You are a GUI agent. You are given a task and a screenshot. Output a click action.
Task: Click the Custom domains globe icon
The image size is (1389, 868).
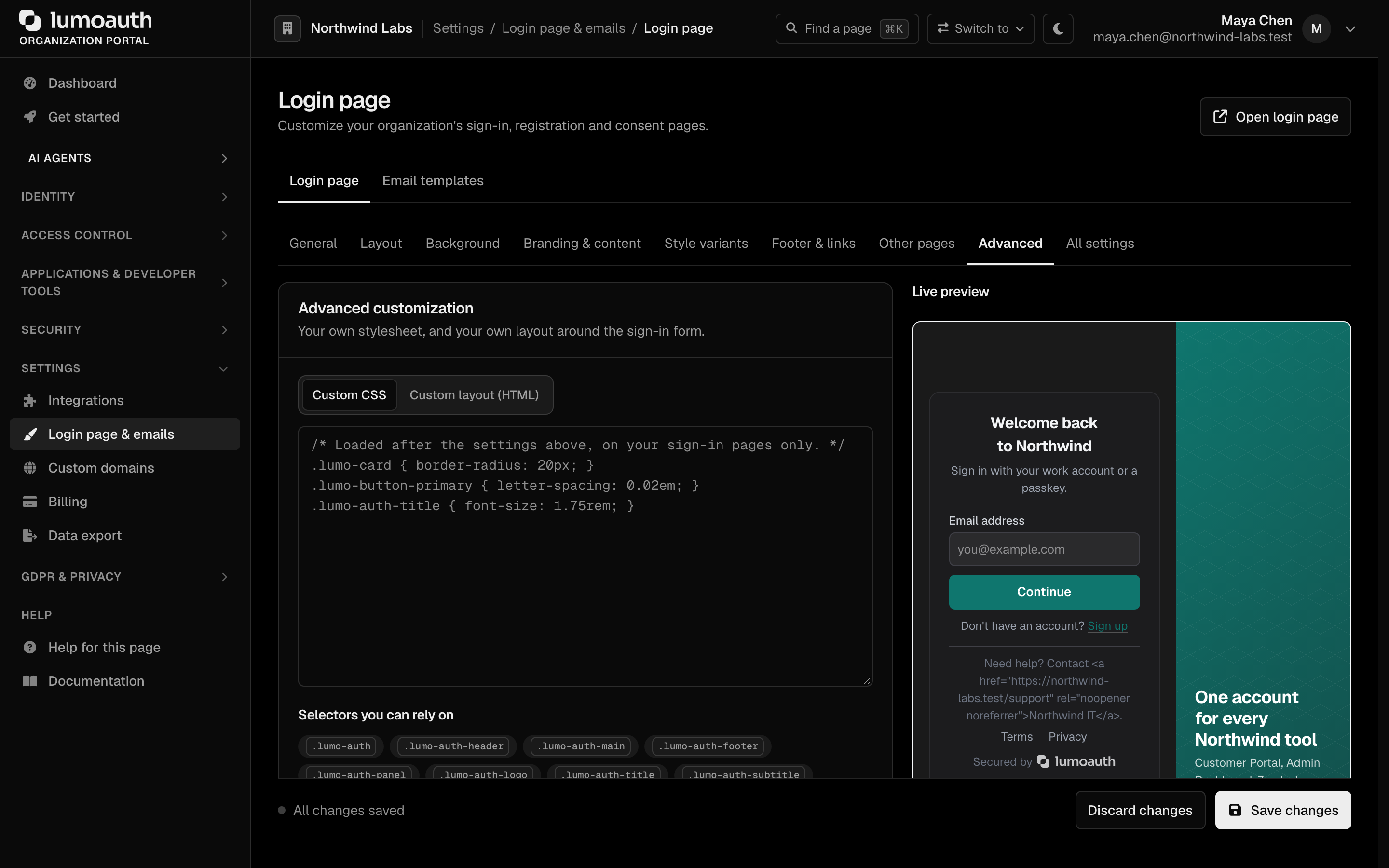pyautogui.click(x=30, y=468)
